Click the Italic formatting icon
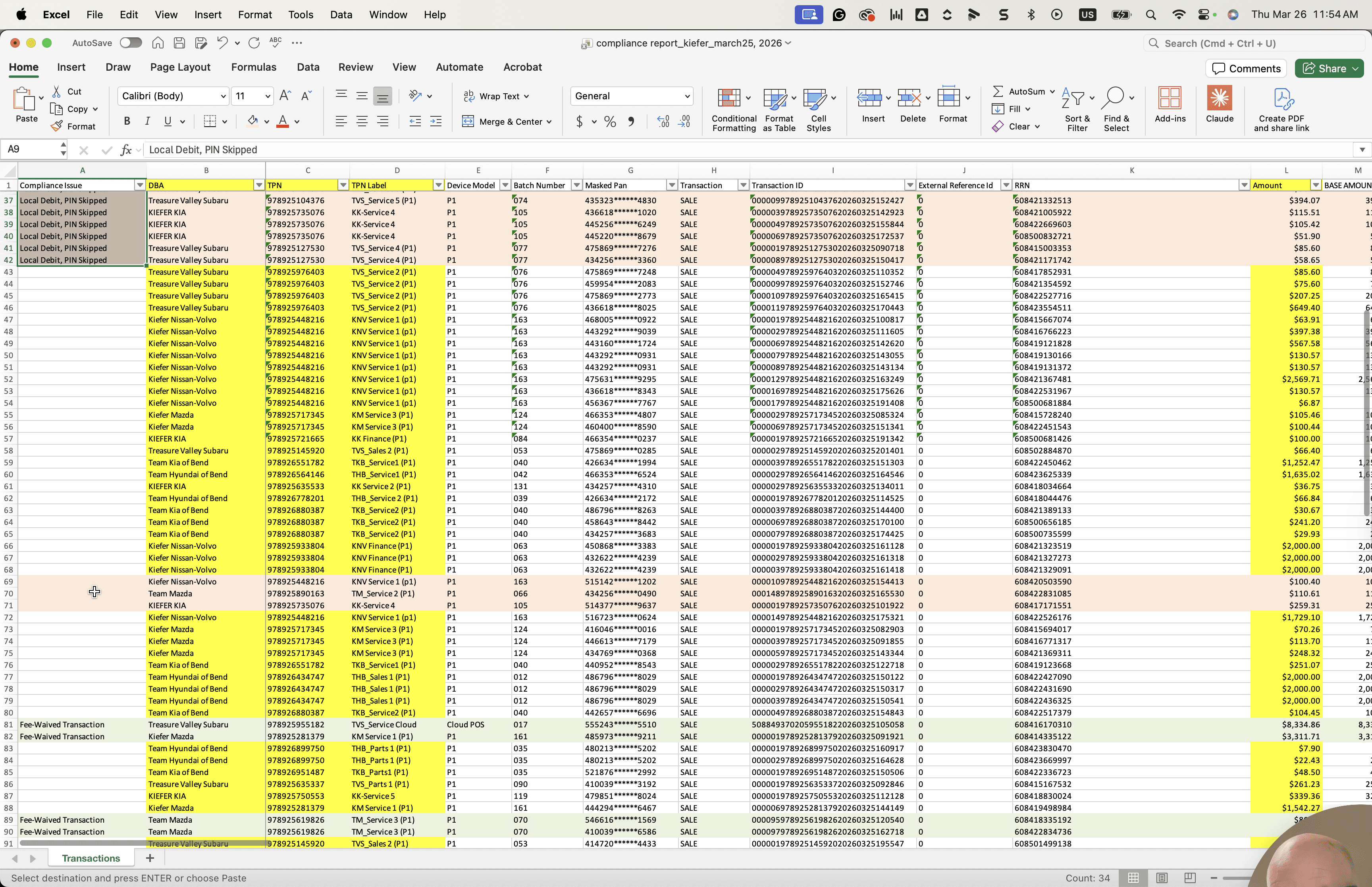 pyautogui.click(x=147, y=121)
